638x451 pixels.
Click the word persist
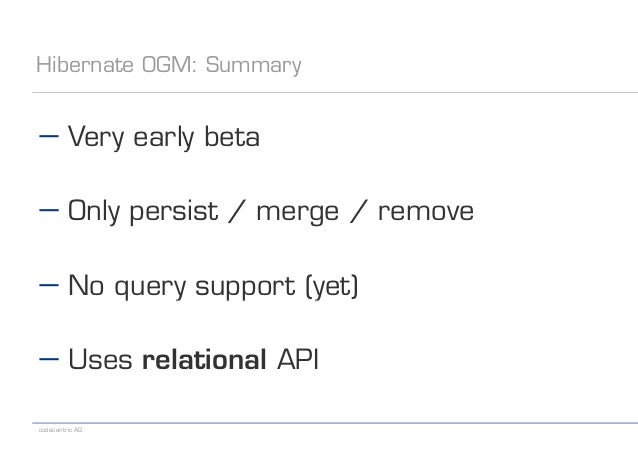[x=174, y=212]
